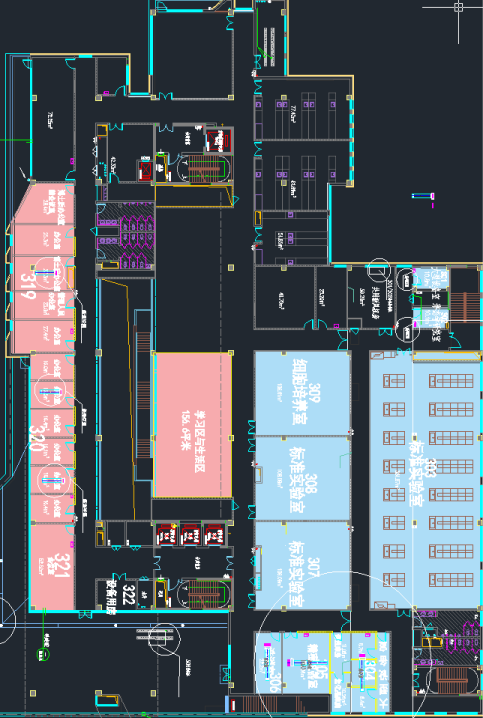Select room 308 标准实验室
Image resolution: width=483 pixels, height=718 pixels.
(x=303, y=478)
